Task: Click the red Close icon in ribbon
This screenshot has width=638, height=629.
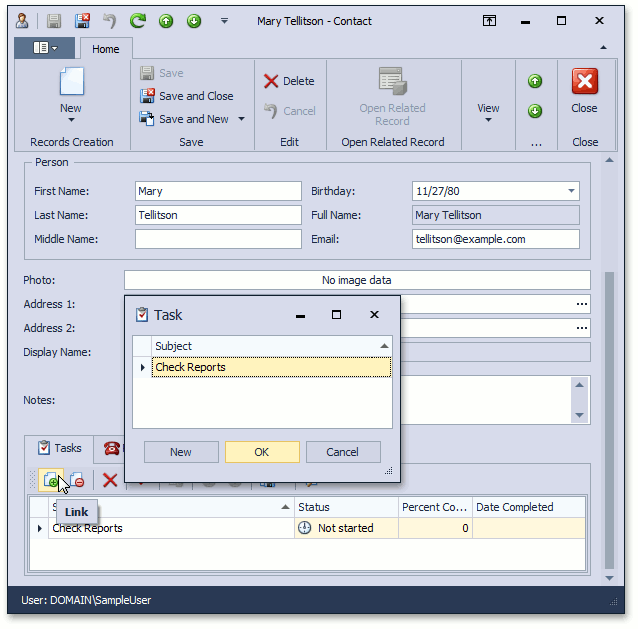Action: click(584, 84)
